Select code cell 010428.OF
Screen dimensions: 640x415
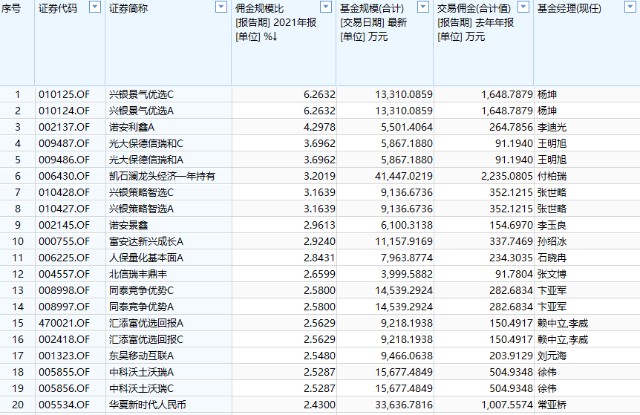pyautogui.click(x=64, y=192)
